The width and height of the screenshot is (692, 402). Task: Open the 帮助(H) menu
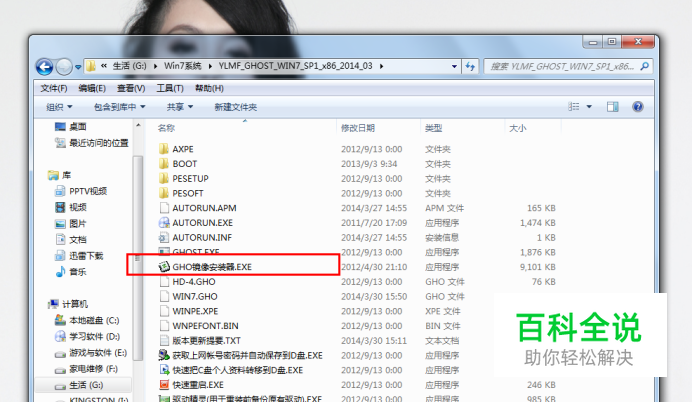[209, 89]
